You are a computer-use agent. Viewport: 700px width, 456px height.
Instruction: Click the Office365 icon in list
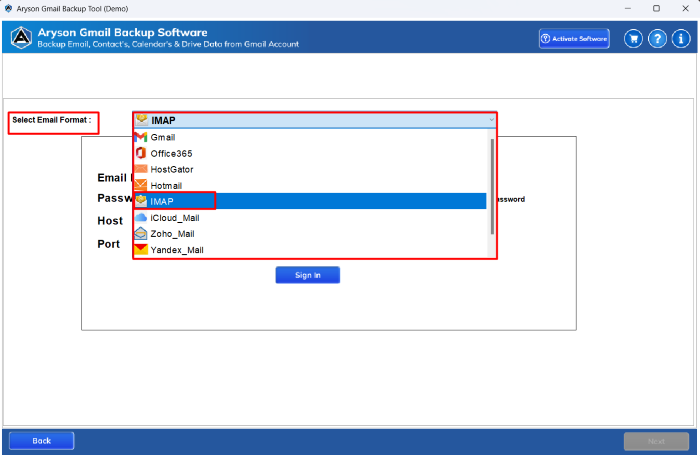(141, 153)
